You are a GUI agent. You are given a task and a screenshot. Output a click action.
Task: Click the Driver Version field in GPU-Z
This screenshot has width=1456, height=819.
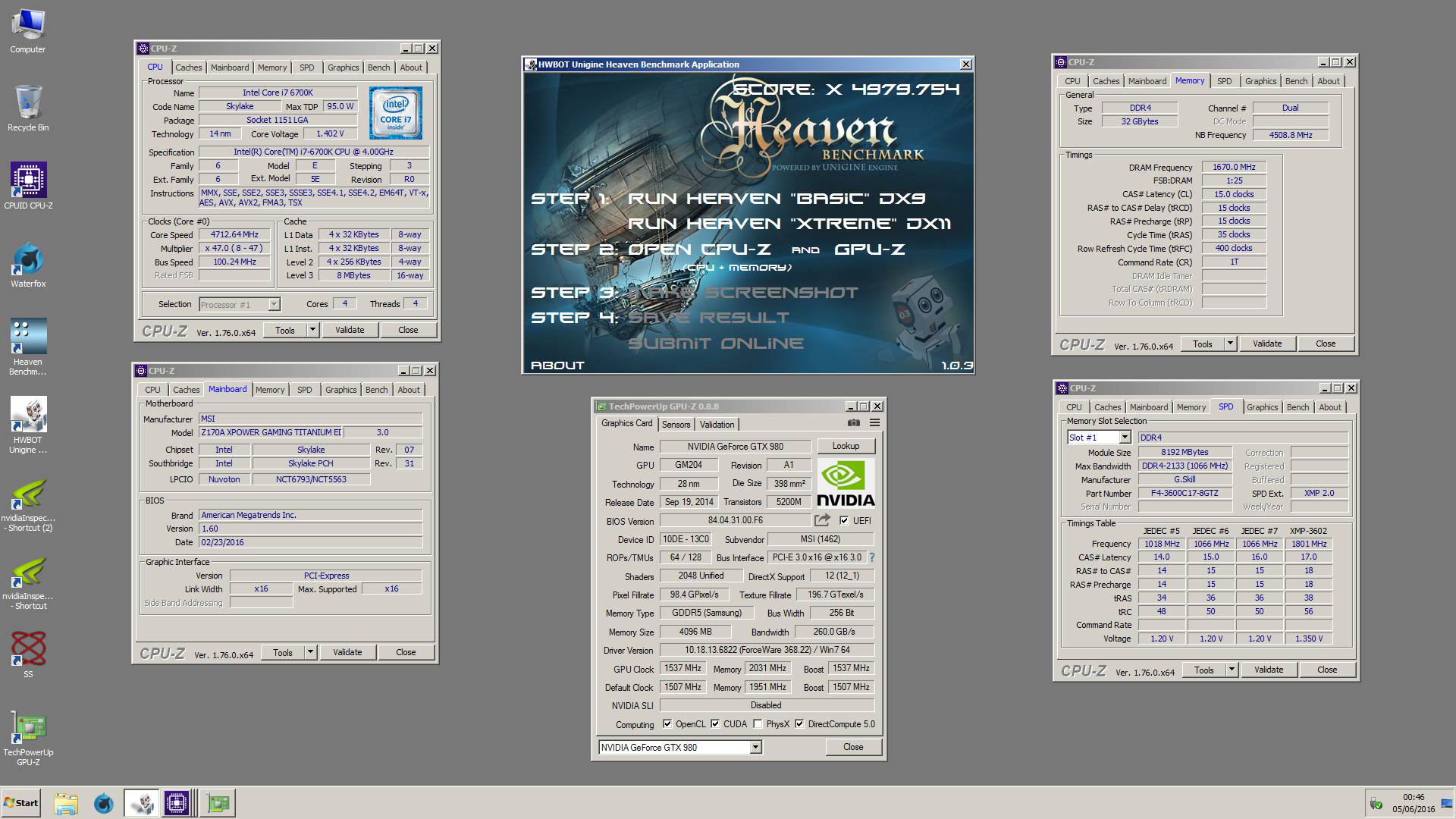pos(767,650)
